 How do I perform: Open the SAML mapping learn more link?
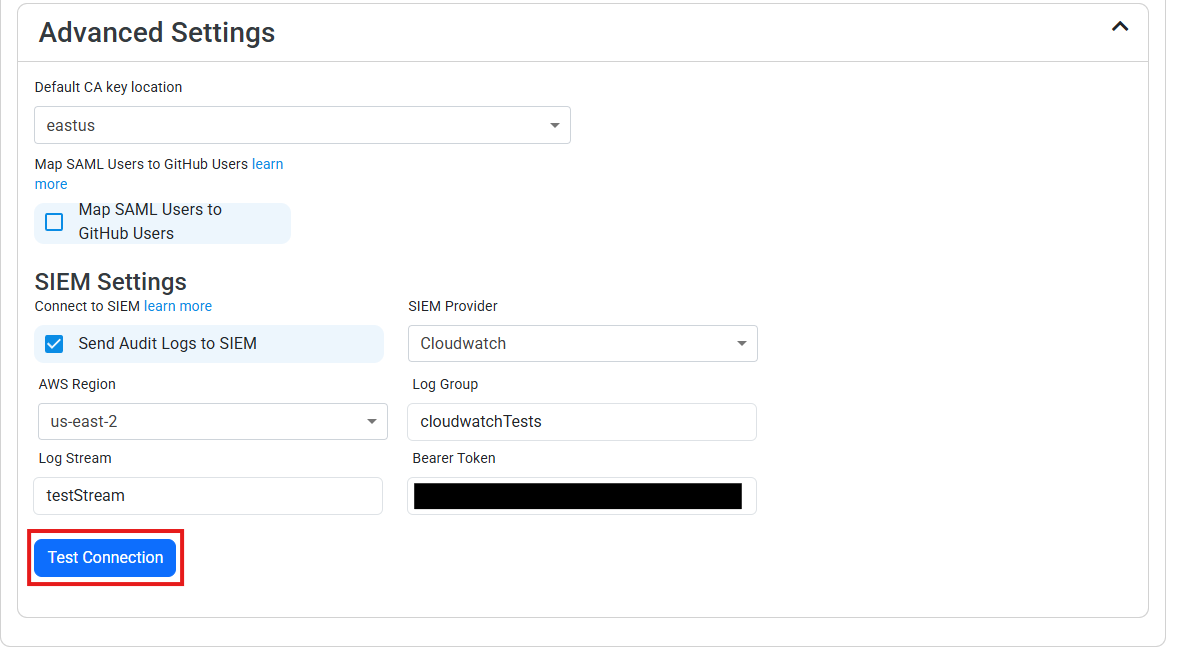[x=267, y=163]
